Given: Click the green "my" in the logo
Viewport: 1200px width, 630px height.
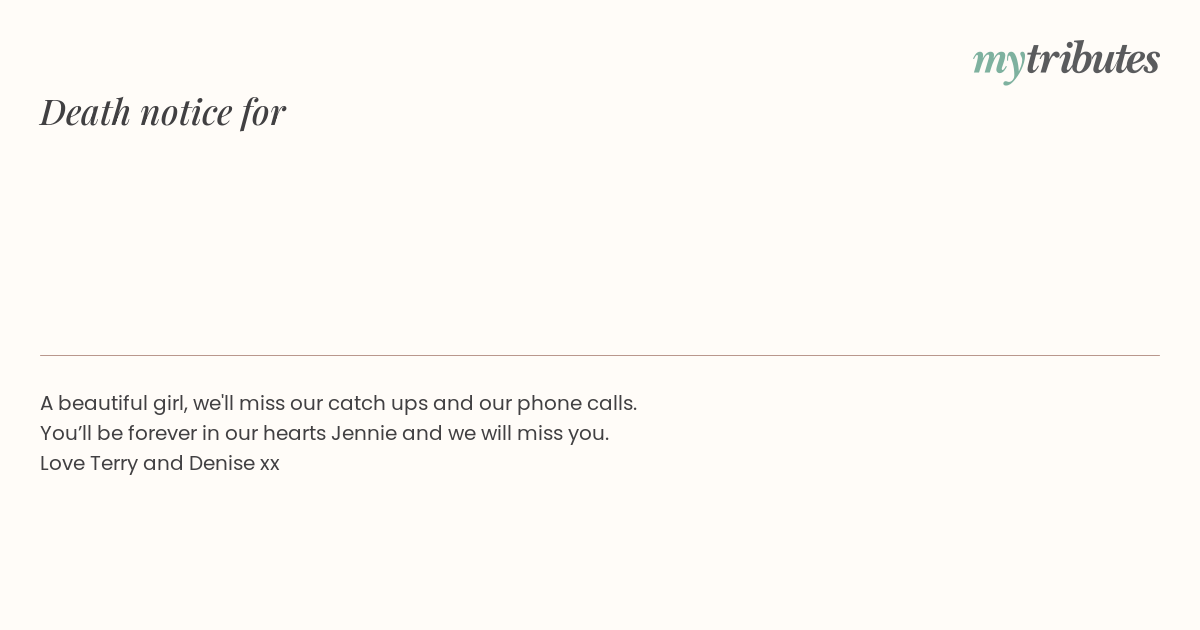Looking at the screenshot, I should tap(999, 62).
